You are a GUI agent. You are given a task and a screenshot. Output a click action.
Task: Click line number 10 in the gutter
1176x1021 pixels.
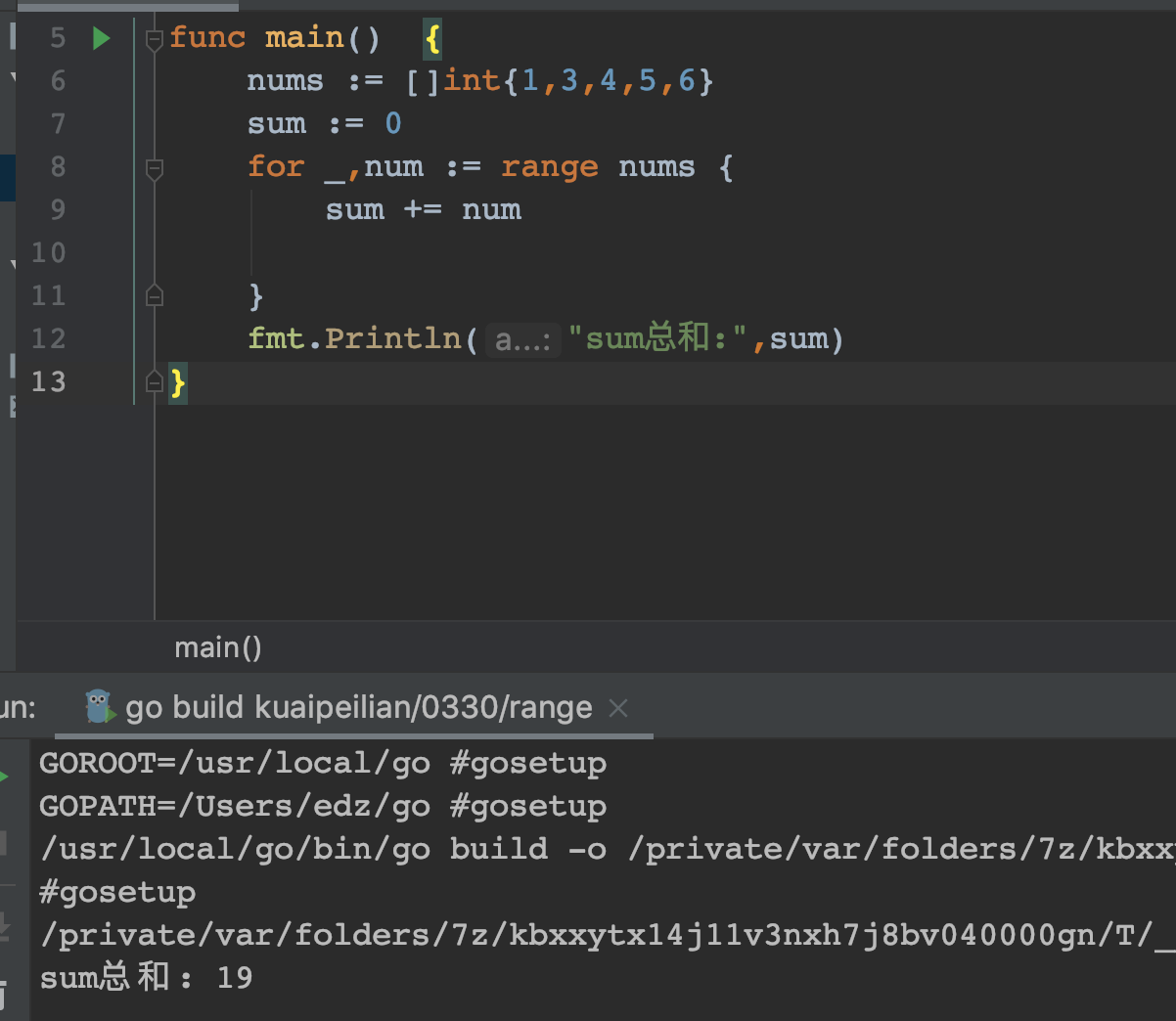pos(49,252)
